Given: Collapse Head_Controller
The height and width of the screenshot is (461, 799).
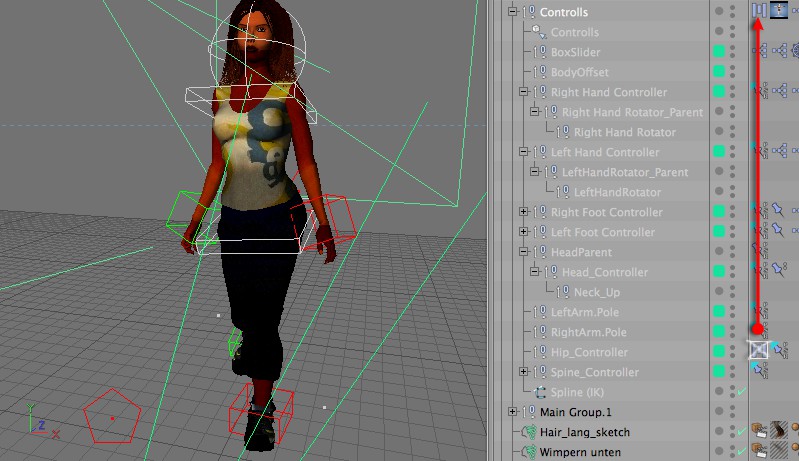Looking at the screenshot, I should coord(534,272).
